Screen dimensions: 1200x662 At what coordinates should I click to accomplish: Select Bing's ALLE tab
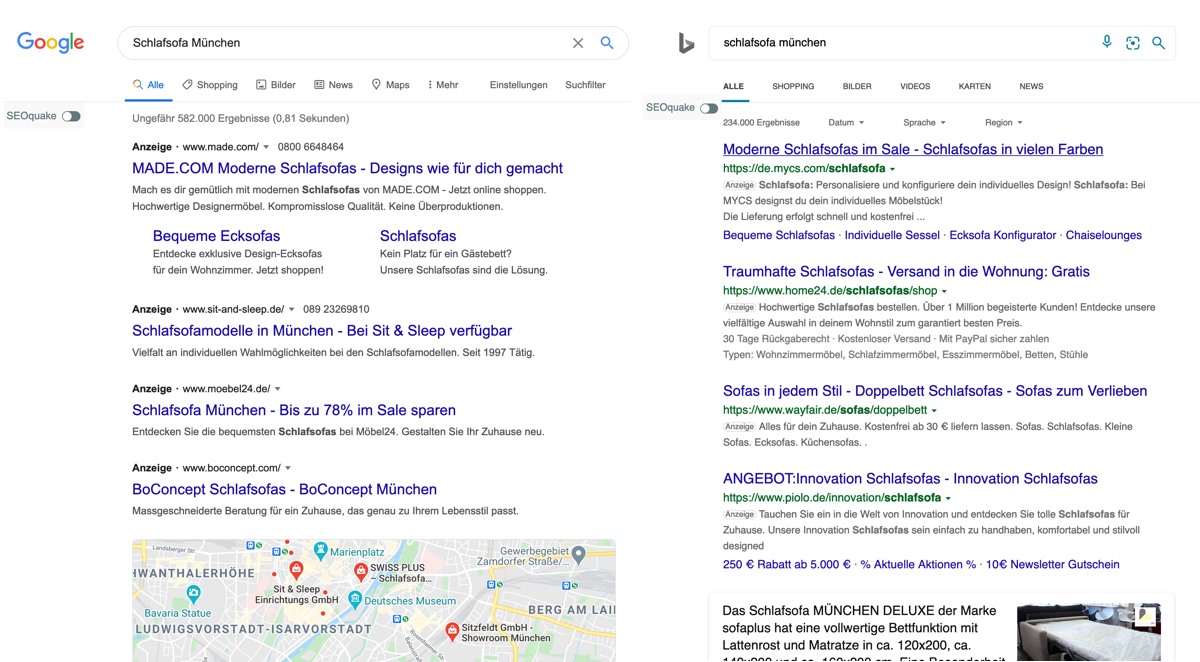(733, 87)
